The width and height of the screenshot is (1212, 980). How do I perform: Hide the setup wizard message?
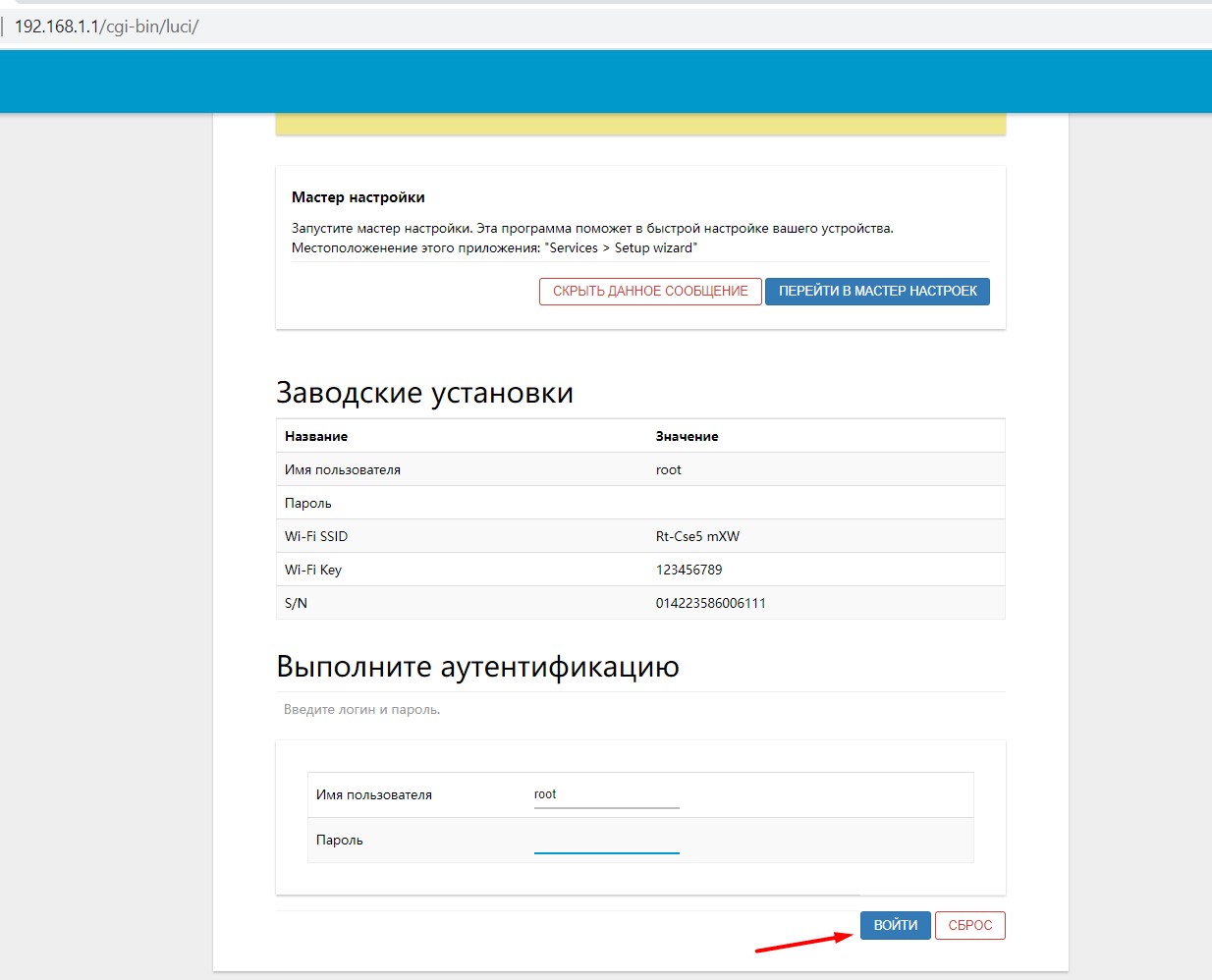650,292
